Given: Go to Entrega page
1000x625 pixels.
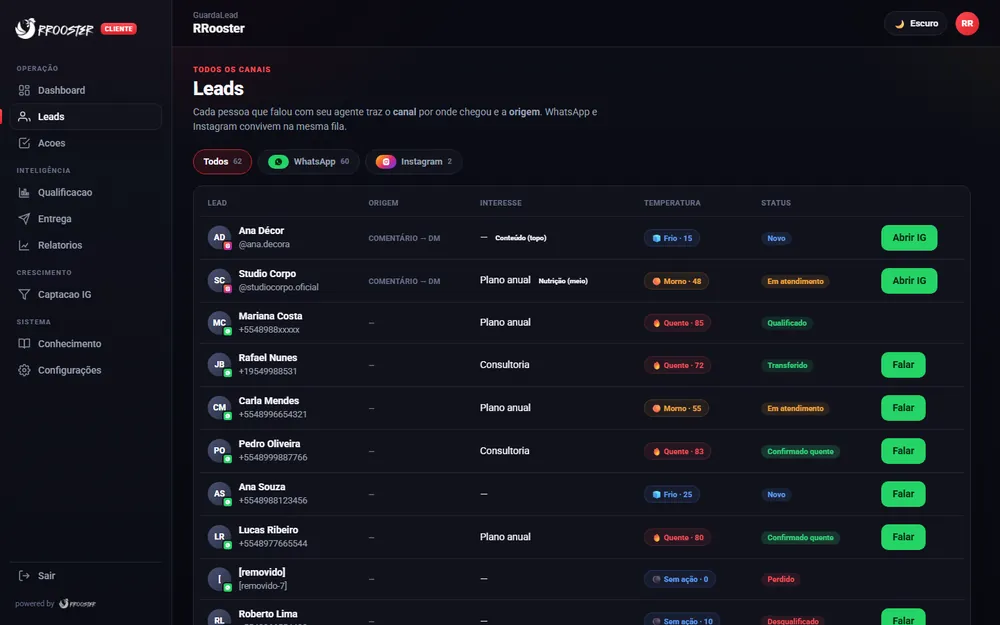Looking at the screenshot, I should point(85,219).
